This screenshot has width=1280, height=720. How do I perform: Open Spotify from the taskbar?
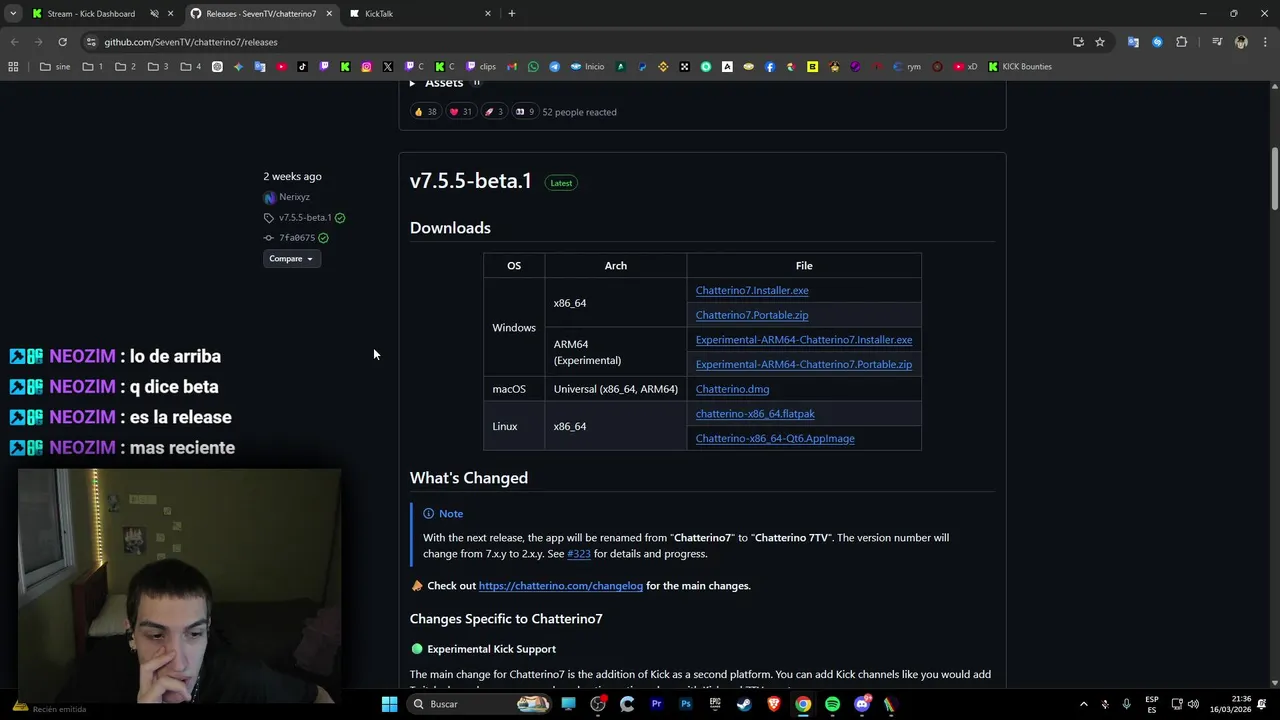(832, 704)
